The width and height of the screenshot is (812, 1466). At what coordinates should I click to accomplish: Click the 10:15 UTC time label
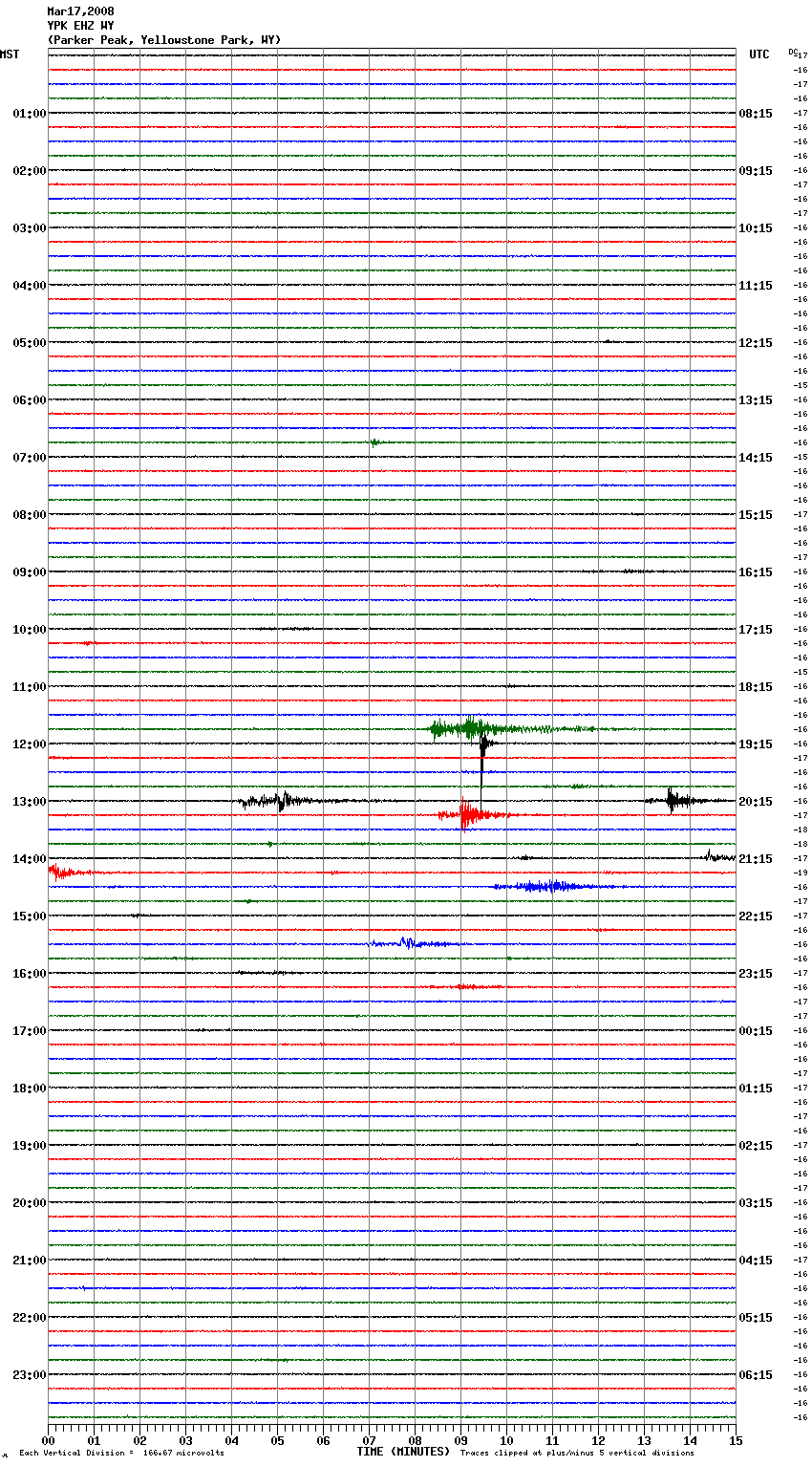[x=756, y=228]
